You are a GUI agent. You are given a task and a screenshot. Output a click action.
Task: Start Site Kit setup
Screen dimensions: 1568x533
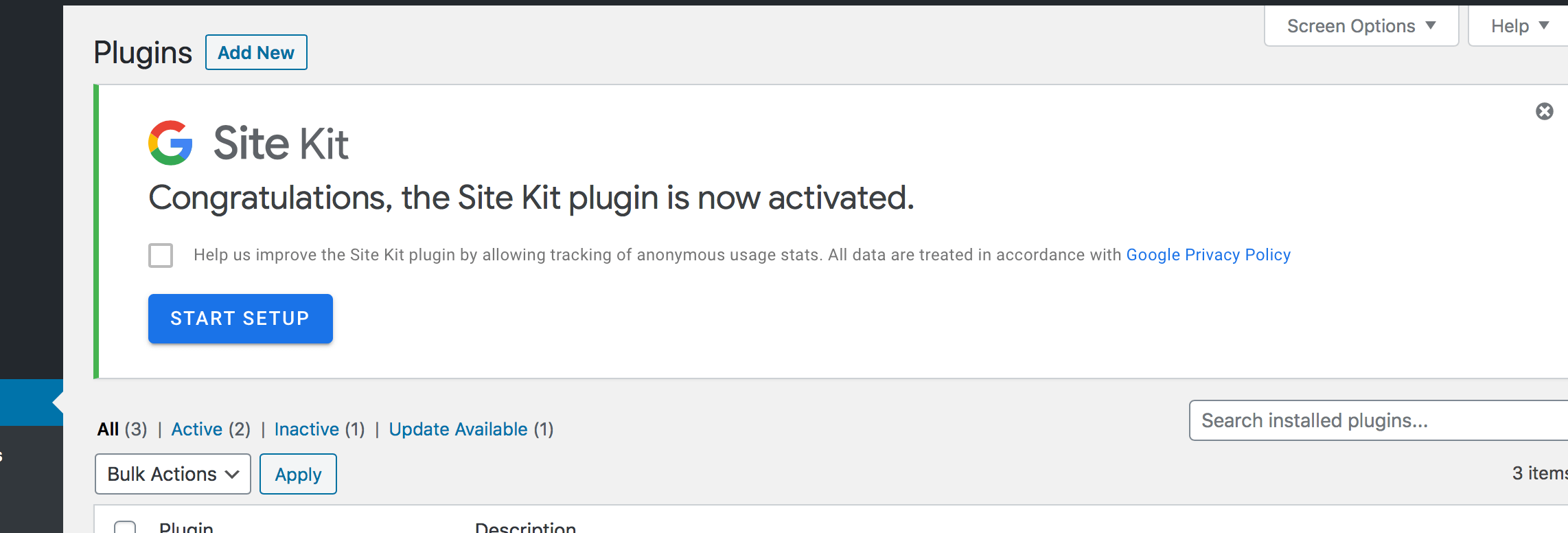click(240, 318)
